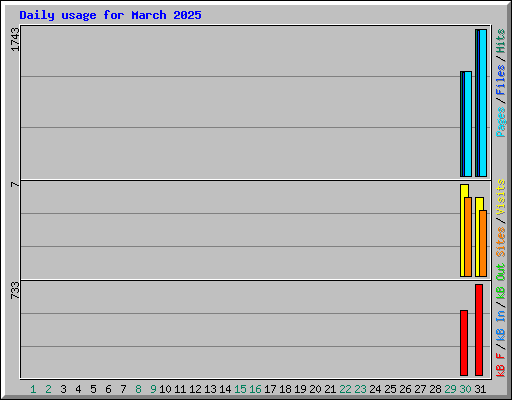Select day 19 on the x-axis
Viewport: 512px width, 400px height.
pos(300,389)
